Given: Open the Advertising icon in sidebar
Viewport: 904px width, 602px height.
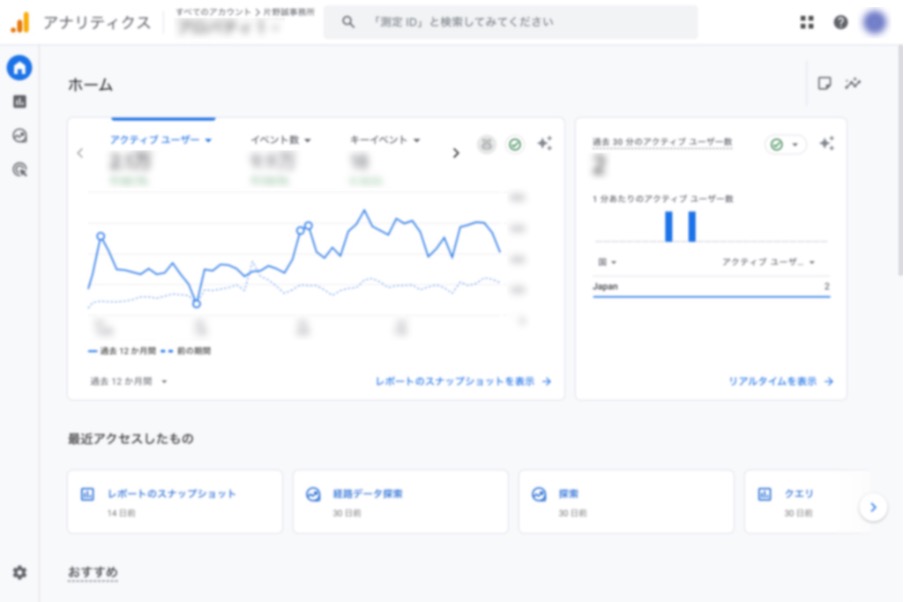Looking at the screenshot, I should click(19, 170).
